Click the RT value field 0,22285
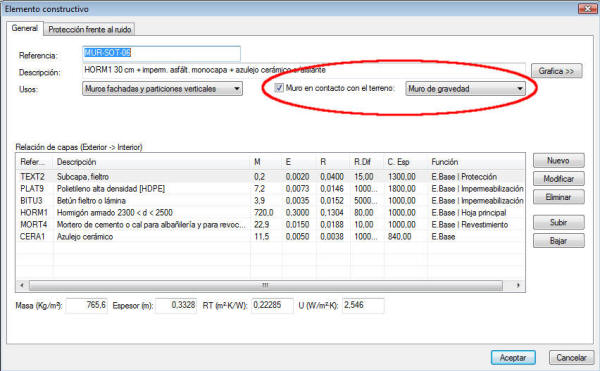Screen dimensions: 600x371 click(272, 305)
